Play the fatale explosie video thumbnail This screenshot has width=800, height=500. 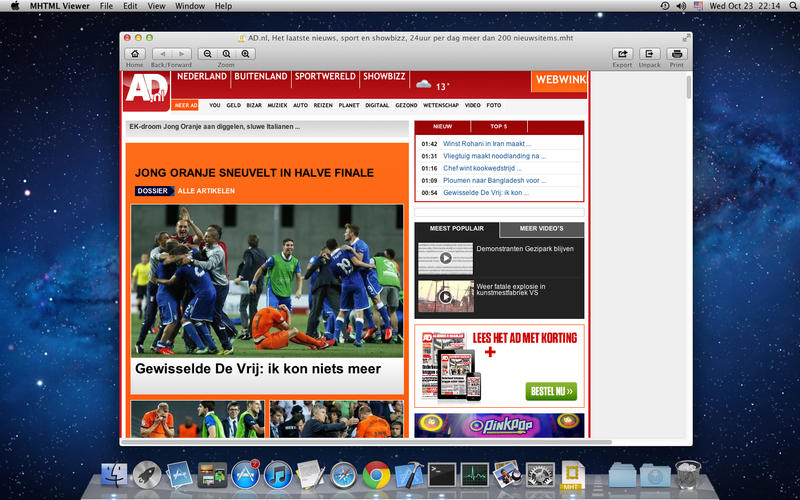[x=445, y=296]
